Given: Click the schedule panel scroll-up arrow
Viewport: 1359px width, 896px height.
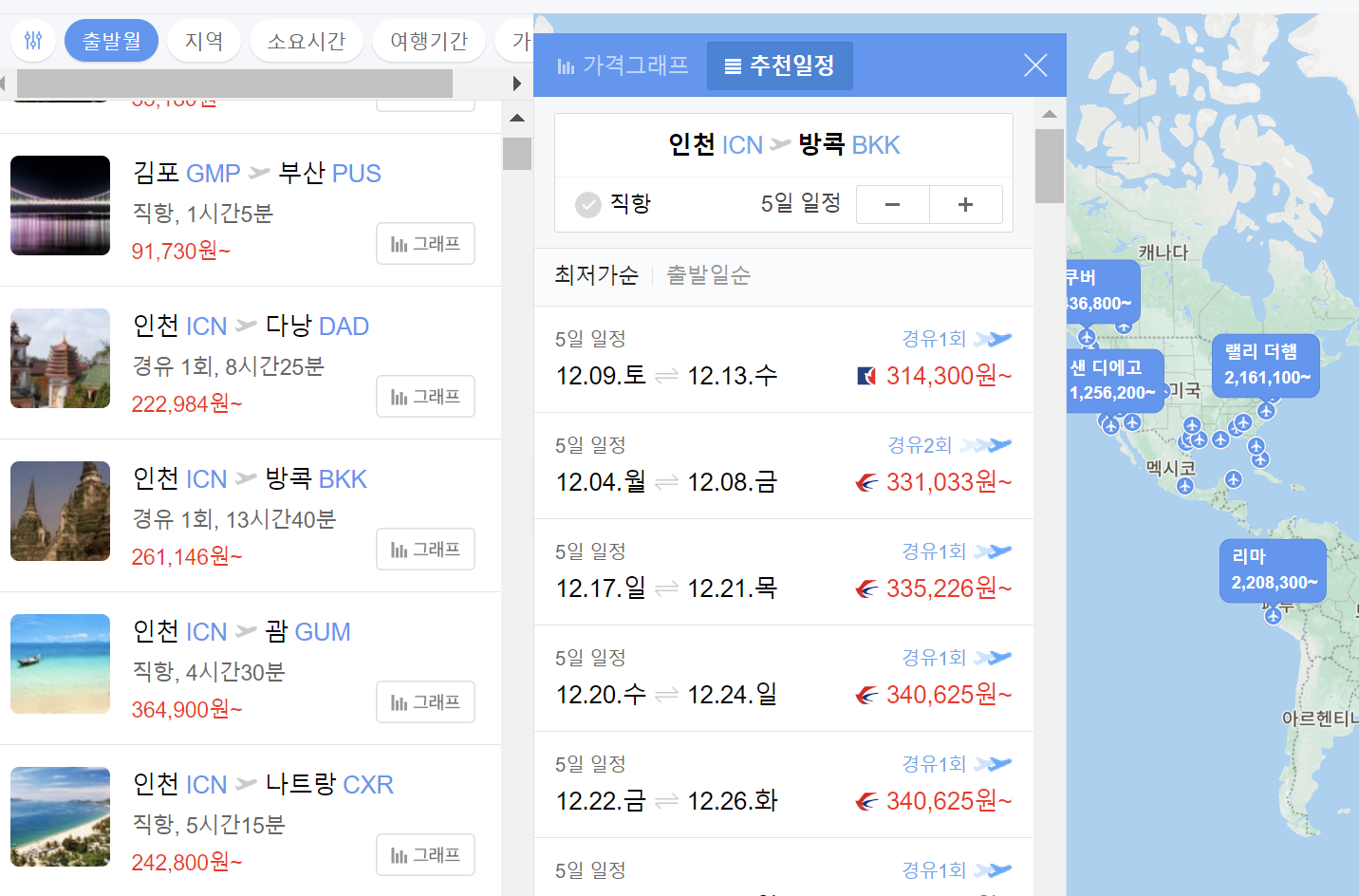Looking at the screenshot, I should click(1049, 114).
